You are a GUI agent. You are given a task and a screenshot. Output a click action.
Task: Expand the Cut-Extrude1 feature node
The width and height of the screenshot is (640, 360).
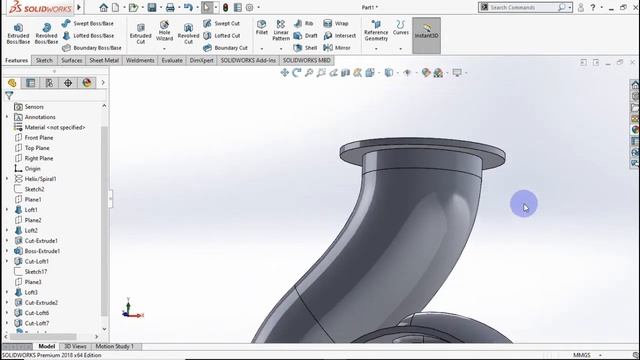pos(7,241)
